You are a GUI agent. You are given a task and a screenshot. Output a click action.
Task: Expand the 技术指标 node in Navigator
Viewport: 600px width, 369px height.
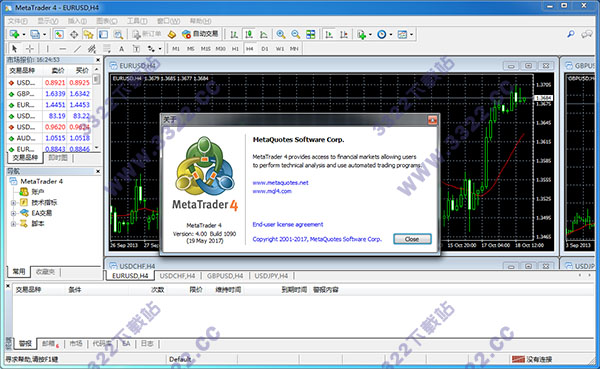coord(13,202)
